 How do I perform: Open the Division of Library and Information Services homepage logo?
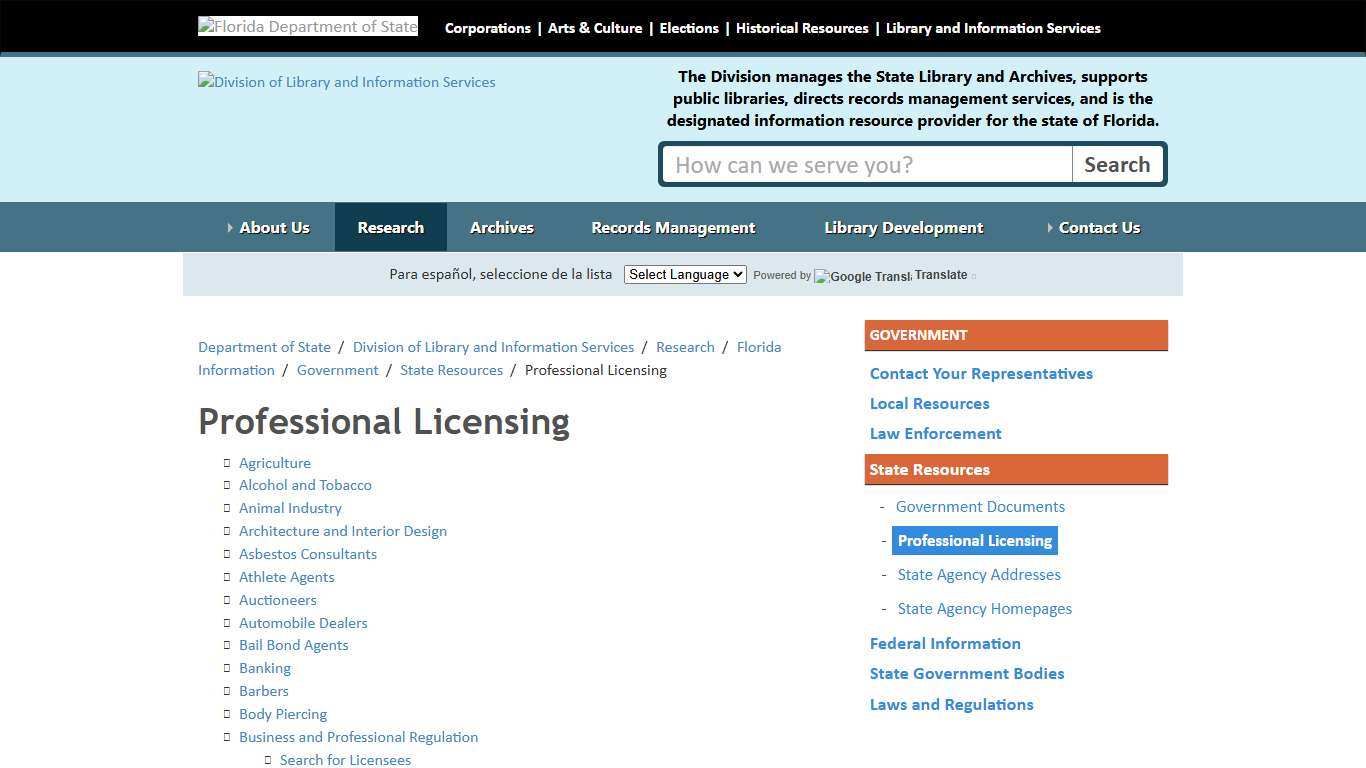[x=346, y=81]
